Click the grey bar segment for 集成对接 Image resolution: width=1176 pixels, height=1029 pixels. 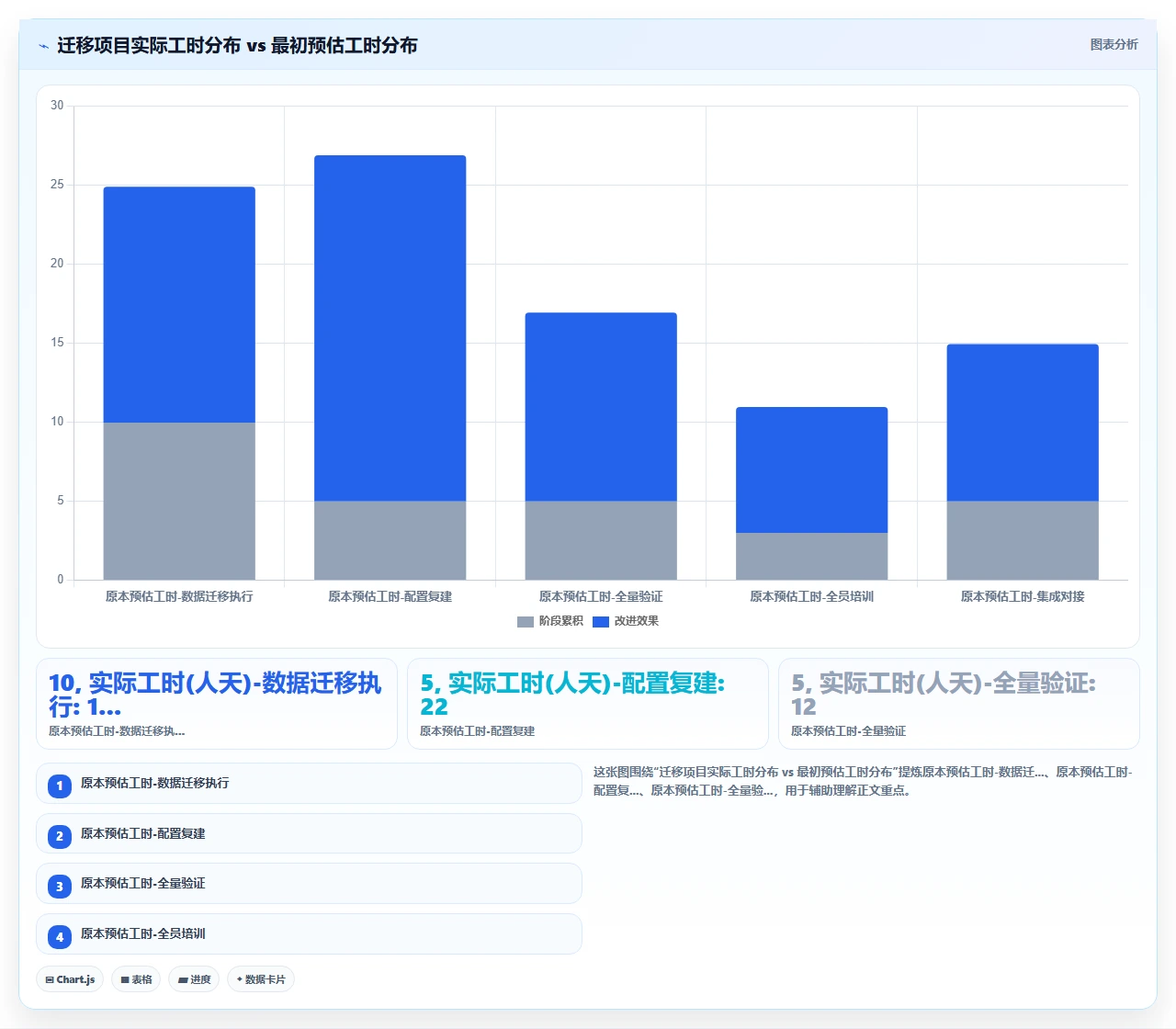[1023, 540]
